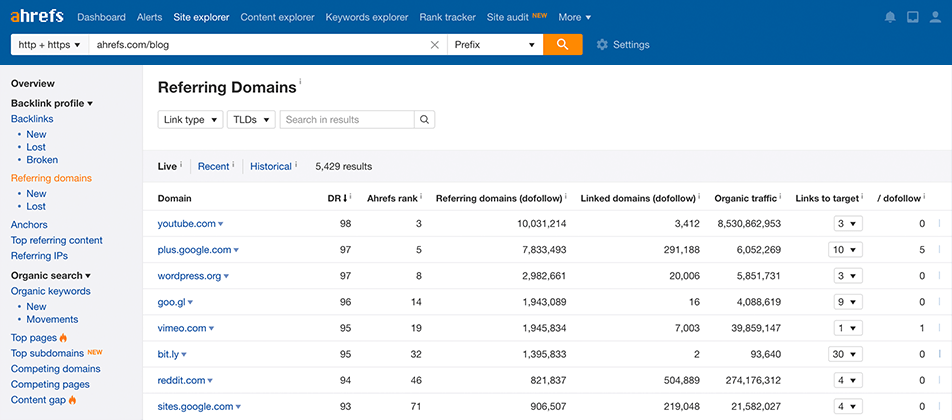Go to Anchors in the sidebar
The width and height of the screenshot is (952, 420).
pos(29,225)
